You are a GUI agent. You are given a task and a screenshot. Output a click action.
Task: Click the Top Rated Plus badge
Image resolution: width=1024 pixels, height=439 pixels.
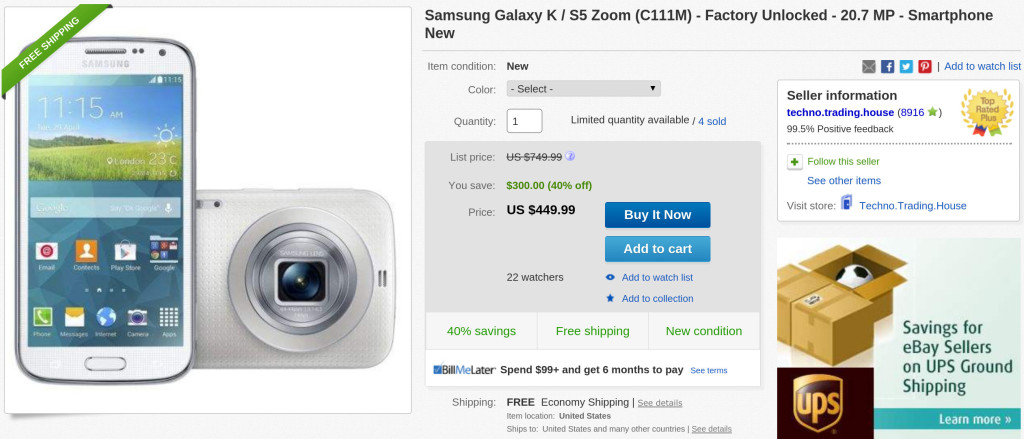pos(987,111)
